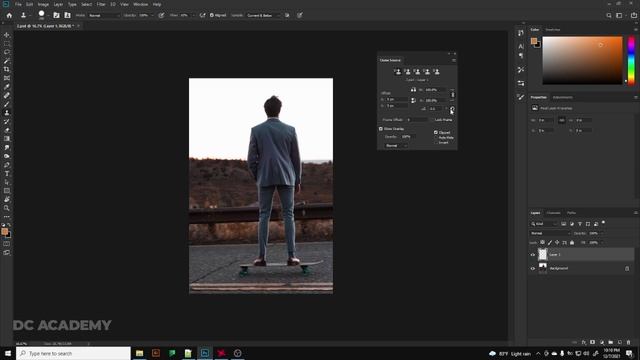Select the Hand tool
Image resolution: width=640 pixels, height=360 pixels.
(x=7, y=199)
